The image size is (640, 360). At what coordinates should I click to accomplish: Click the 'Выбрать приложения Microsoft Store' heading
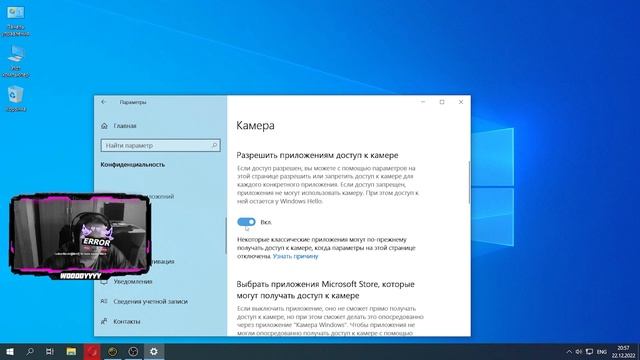(x=326, y=289)
